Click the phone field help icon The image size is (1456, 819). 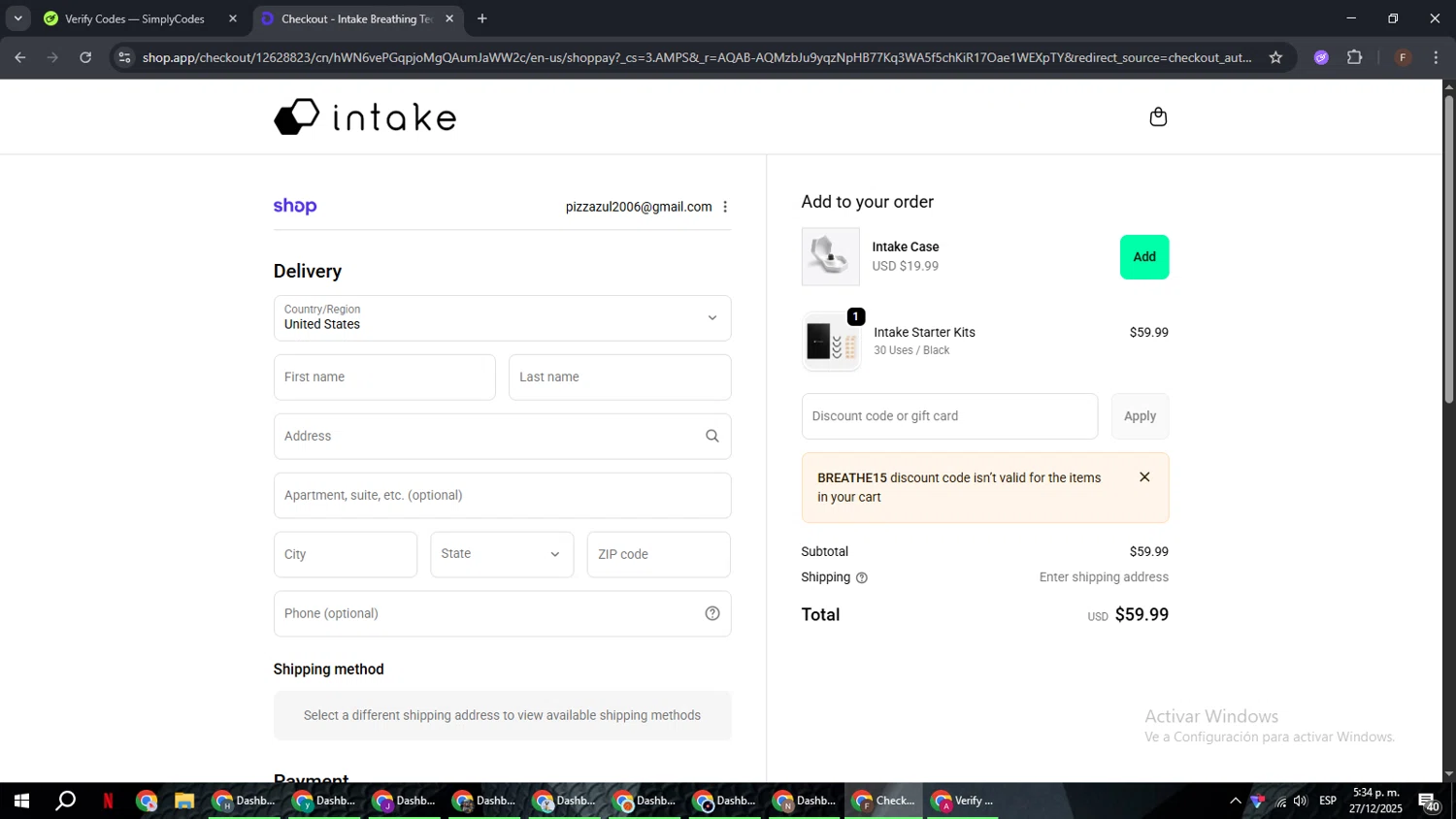712,613
